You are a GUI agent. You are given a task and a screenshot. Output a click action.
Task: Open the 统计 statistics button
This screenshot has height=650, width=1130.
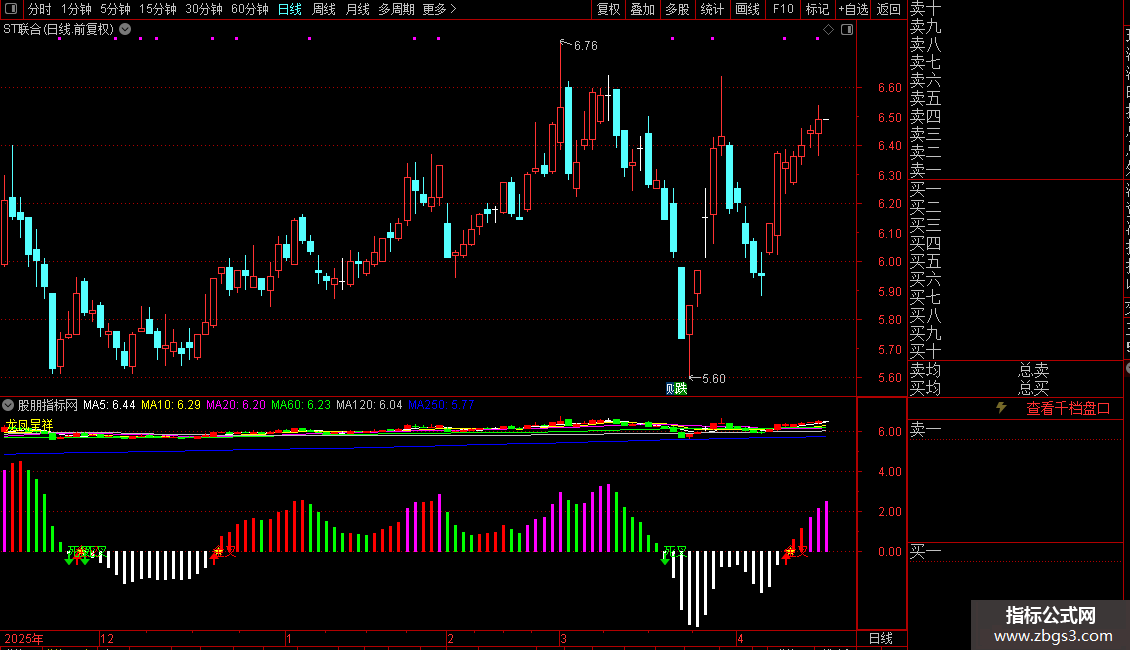[712, 9]
